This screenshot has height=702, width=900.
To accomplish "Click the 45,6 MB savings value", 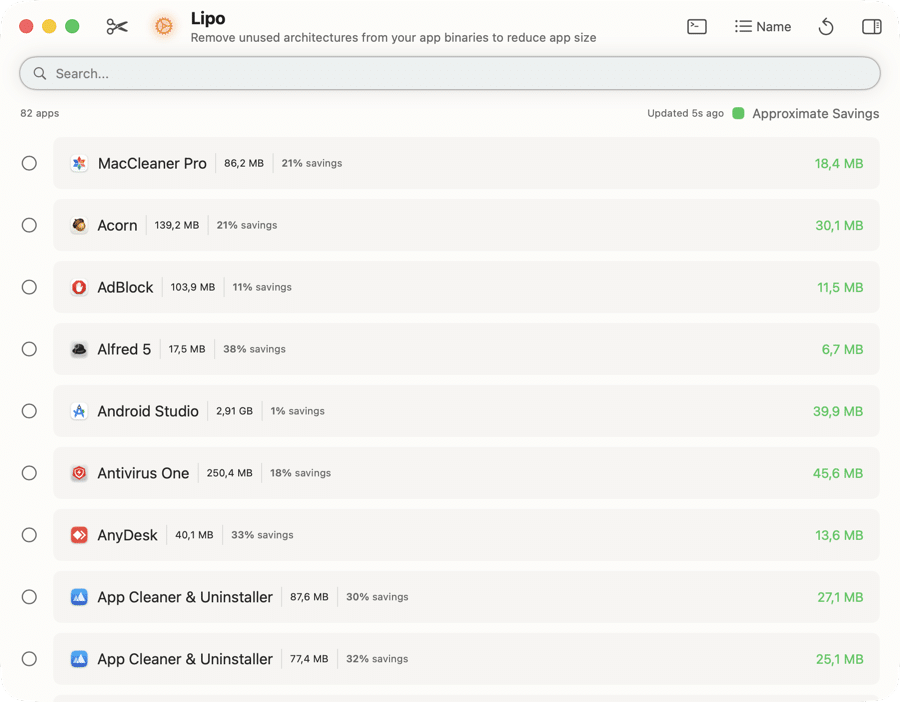I will pos(838,474).
